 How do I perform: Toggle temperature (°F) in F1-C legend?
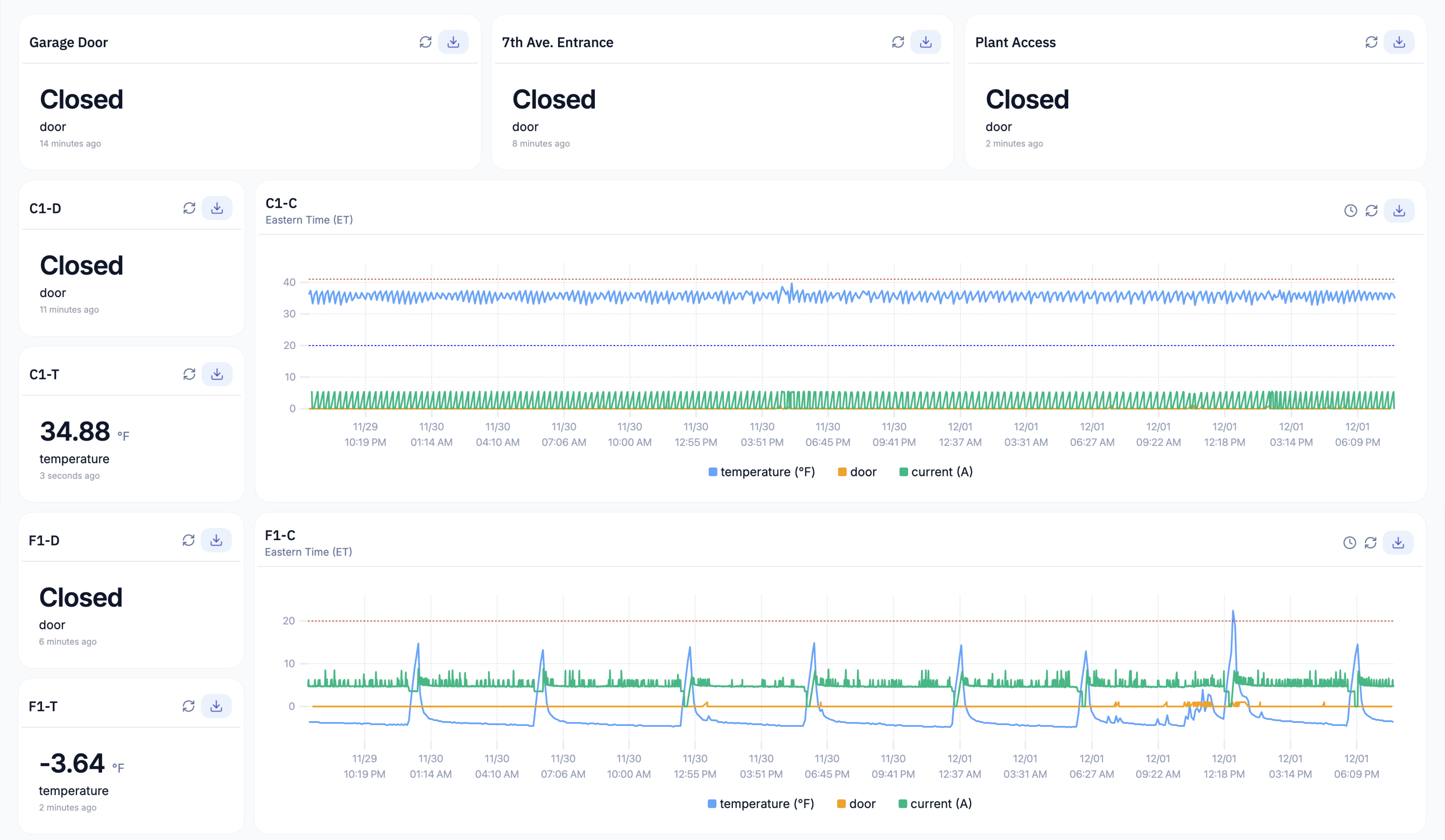click(762, 803)
